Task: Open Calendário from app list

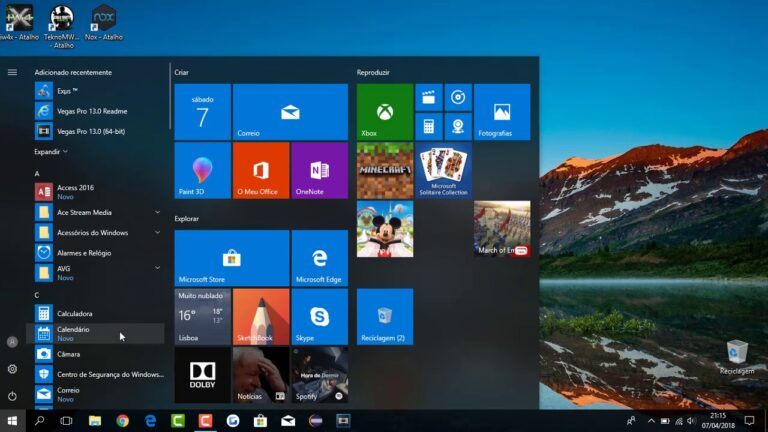Action: coord(97,334)
